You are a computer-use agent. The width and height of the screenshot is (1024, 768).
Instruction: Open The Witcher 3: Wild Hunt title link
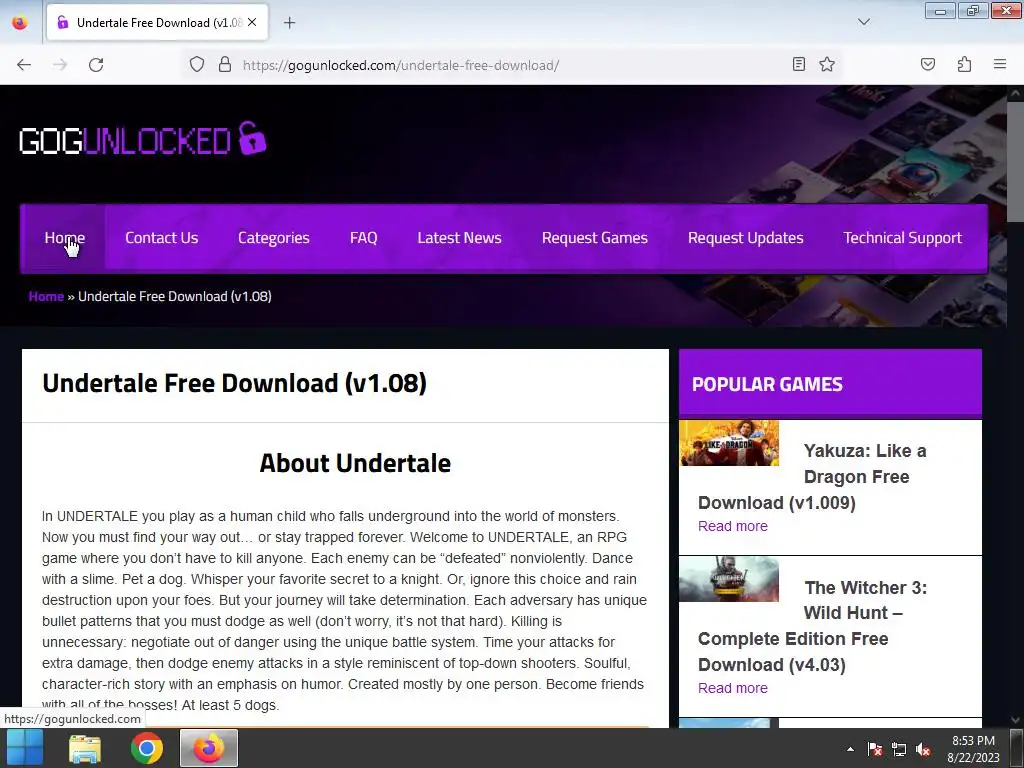click(812, 626)
